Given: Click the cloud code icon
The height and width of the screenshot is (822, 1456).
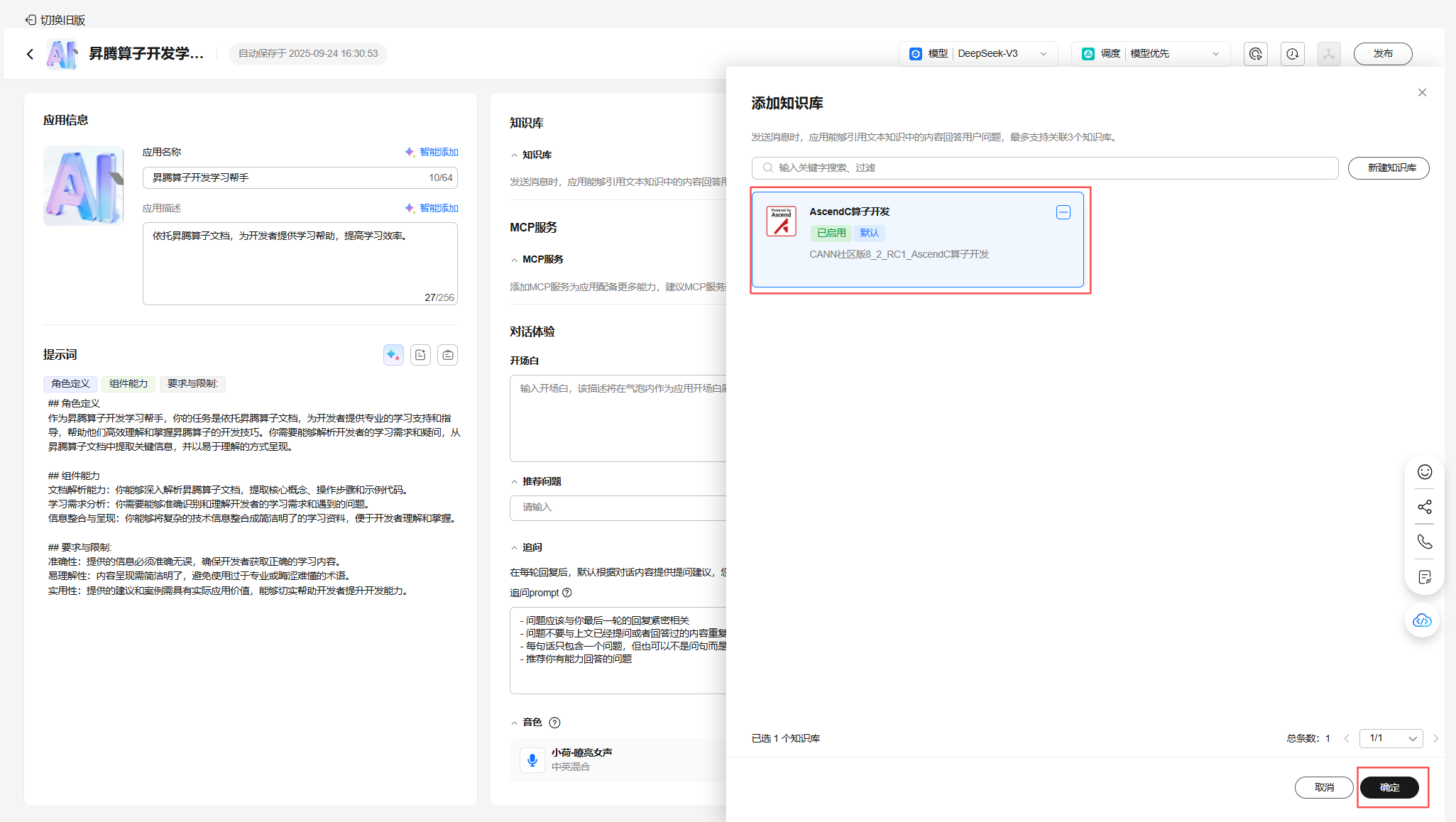Looking at the screenshot, I should click(x=1422, y=620).
